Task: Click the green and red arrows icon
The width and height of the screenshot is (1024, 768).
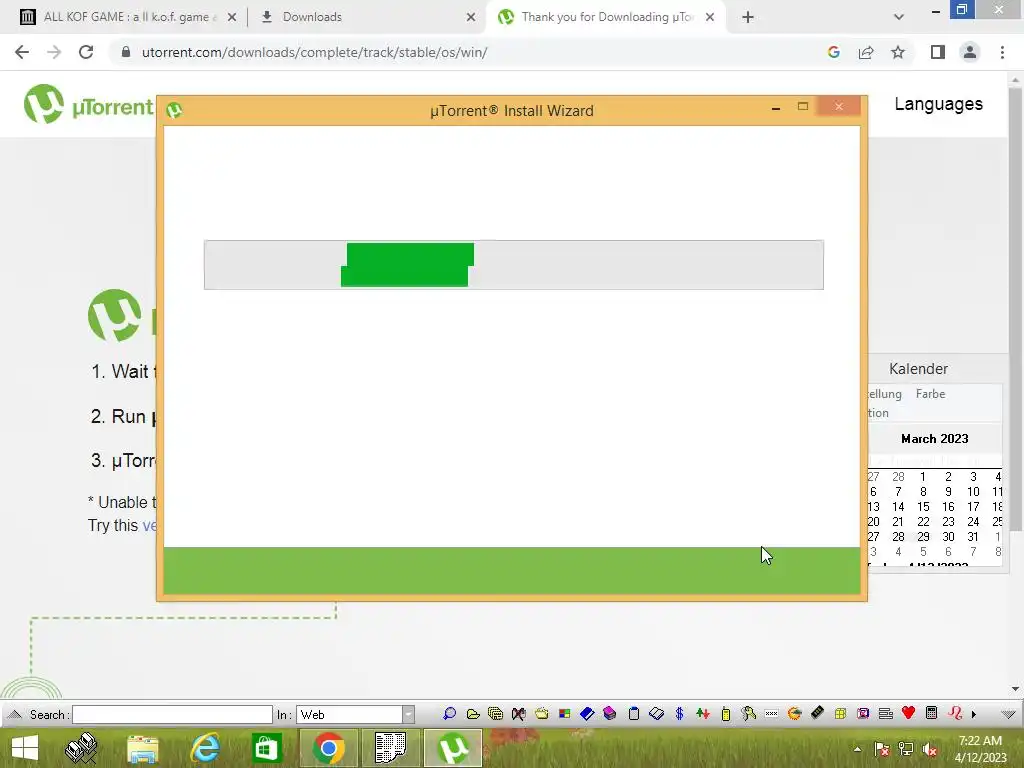Action: click(x=703, y=714)
